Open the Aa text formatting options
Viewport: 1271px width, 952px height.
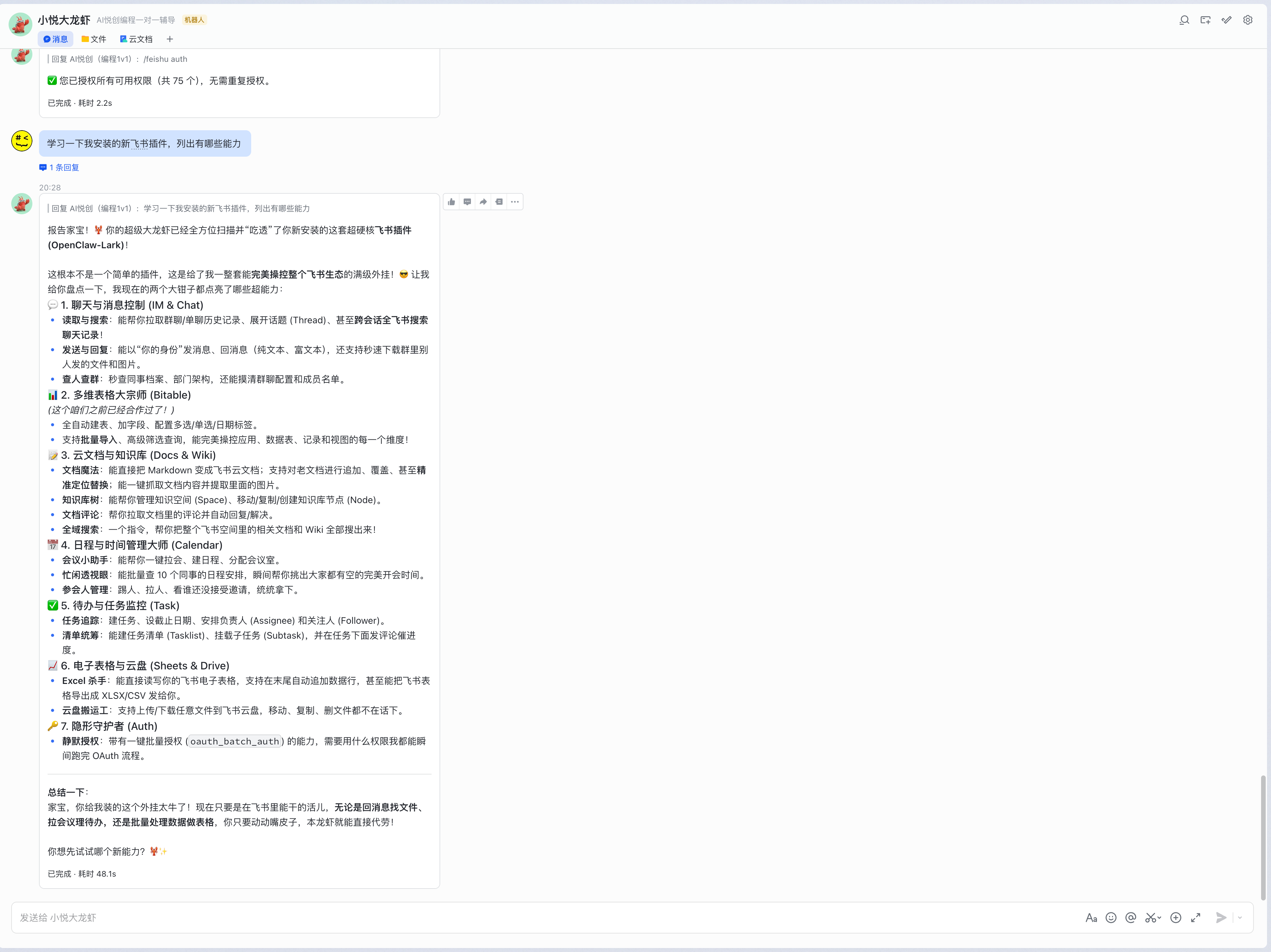point(1091,918)
